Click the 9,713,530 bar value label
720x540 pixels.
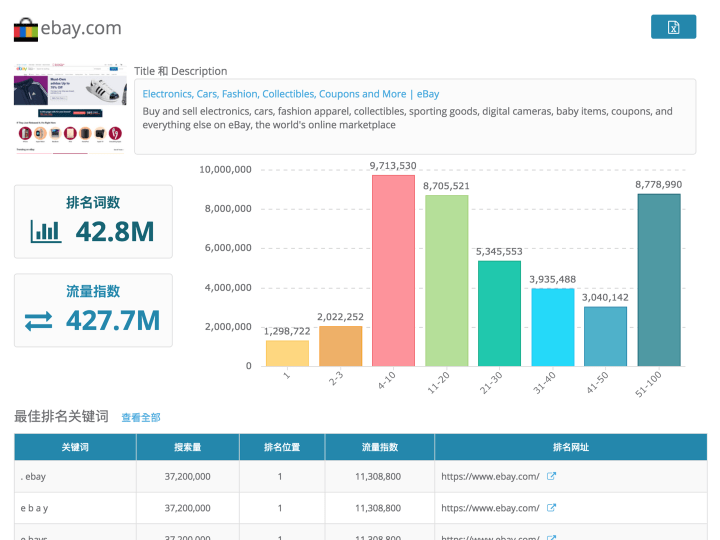pos(393,166)
